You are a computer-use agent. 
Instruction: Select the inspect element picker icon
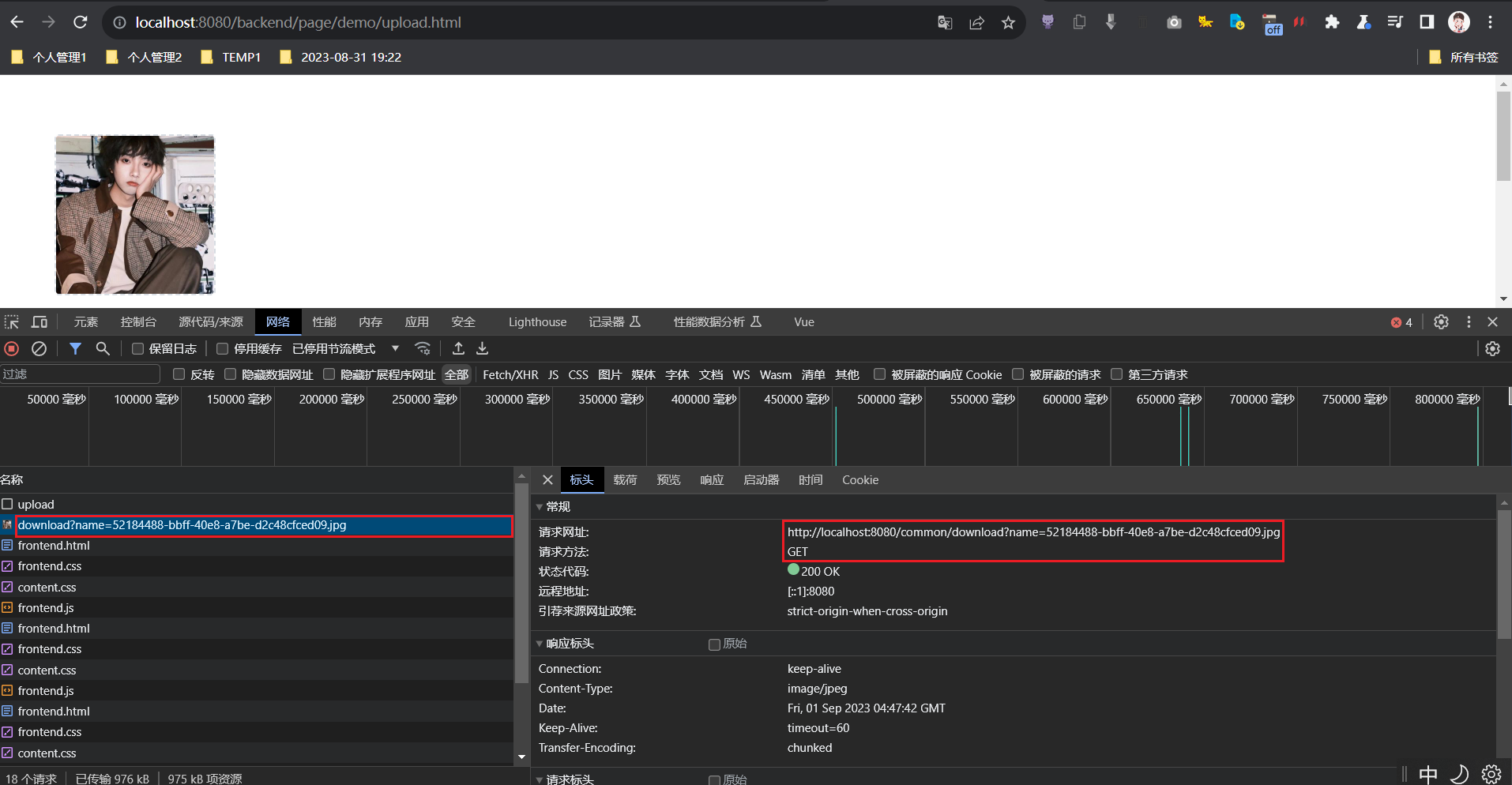(12, 322)
